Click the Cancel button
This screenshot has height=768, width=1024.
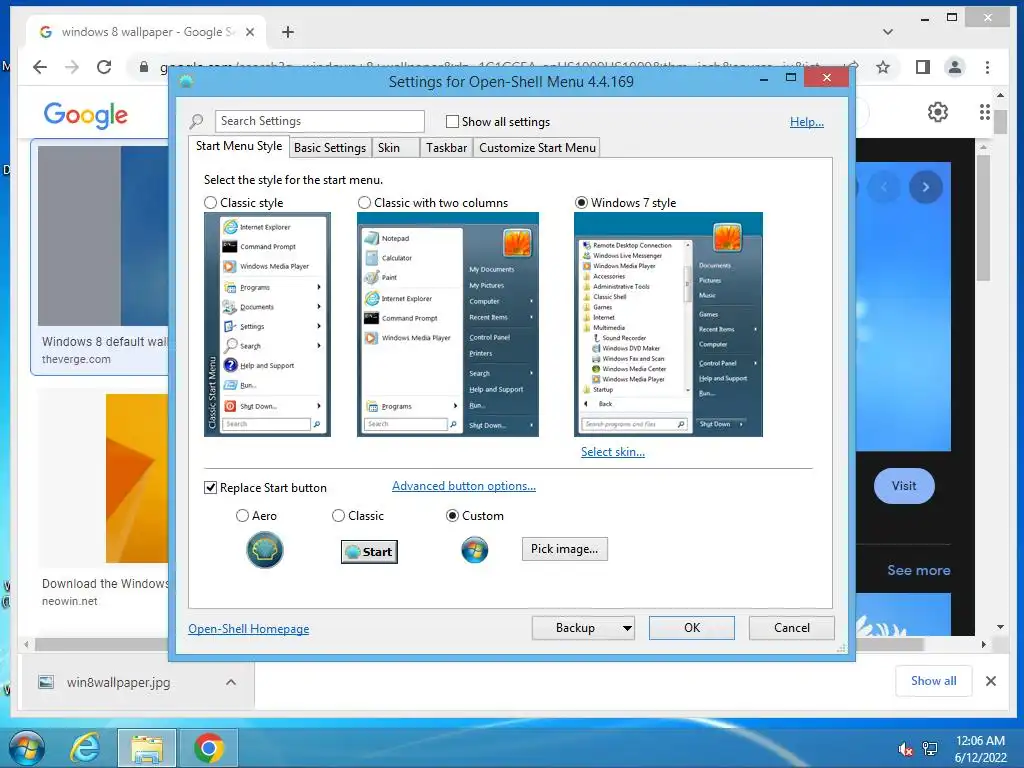click(x=792, y=628)
